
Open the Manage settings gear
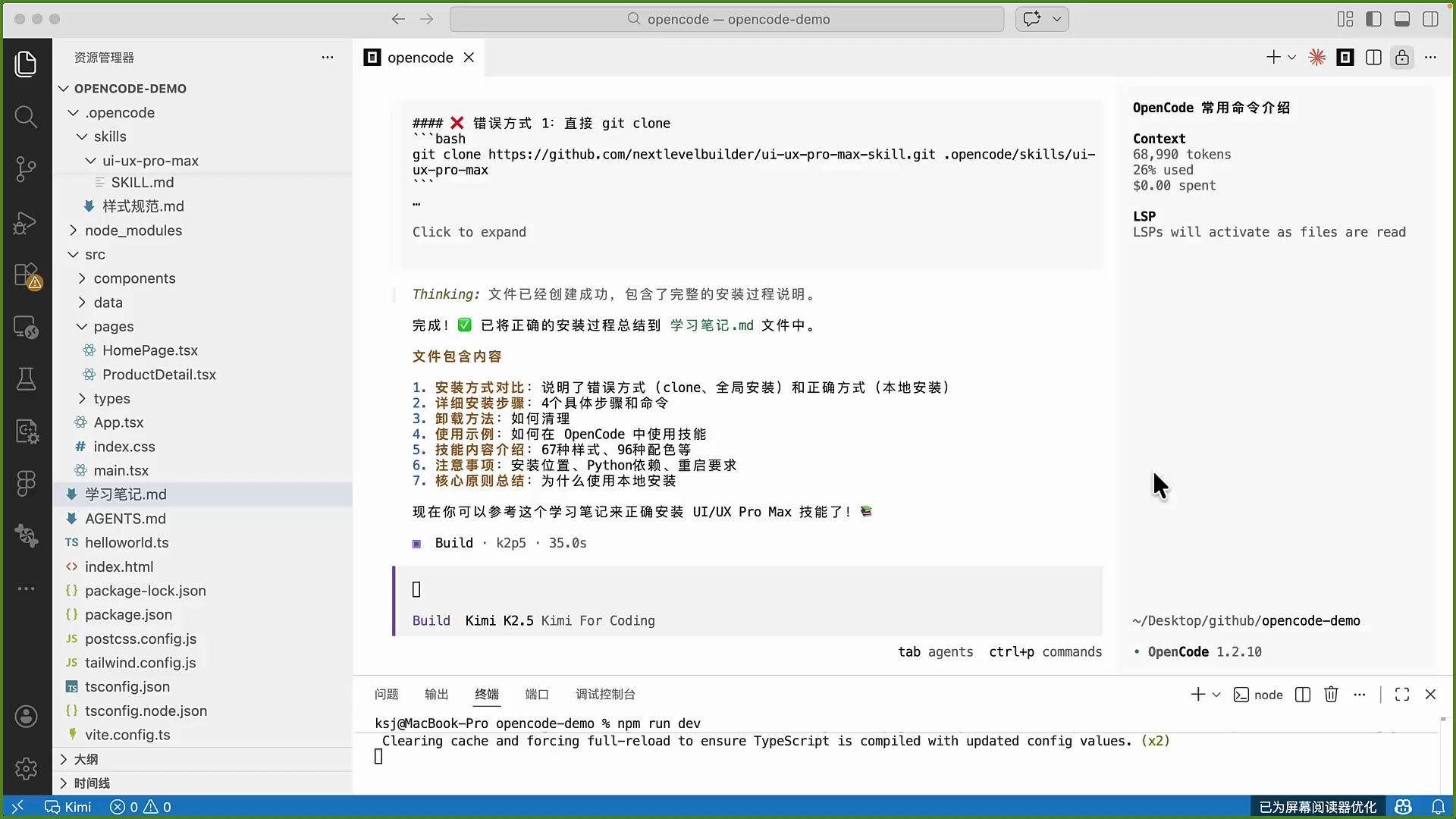coord(26,768)
